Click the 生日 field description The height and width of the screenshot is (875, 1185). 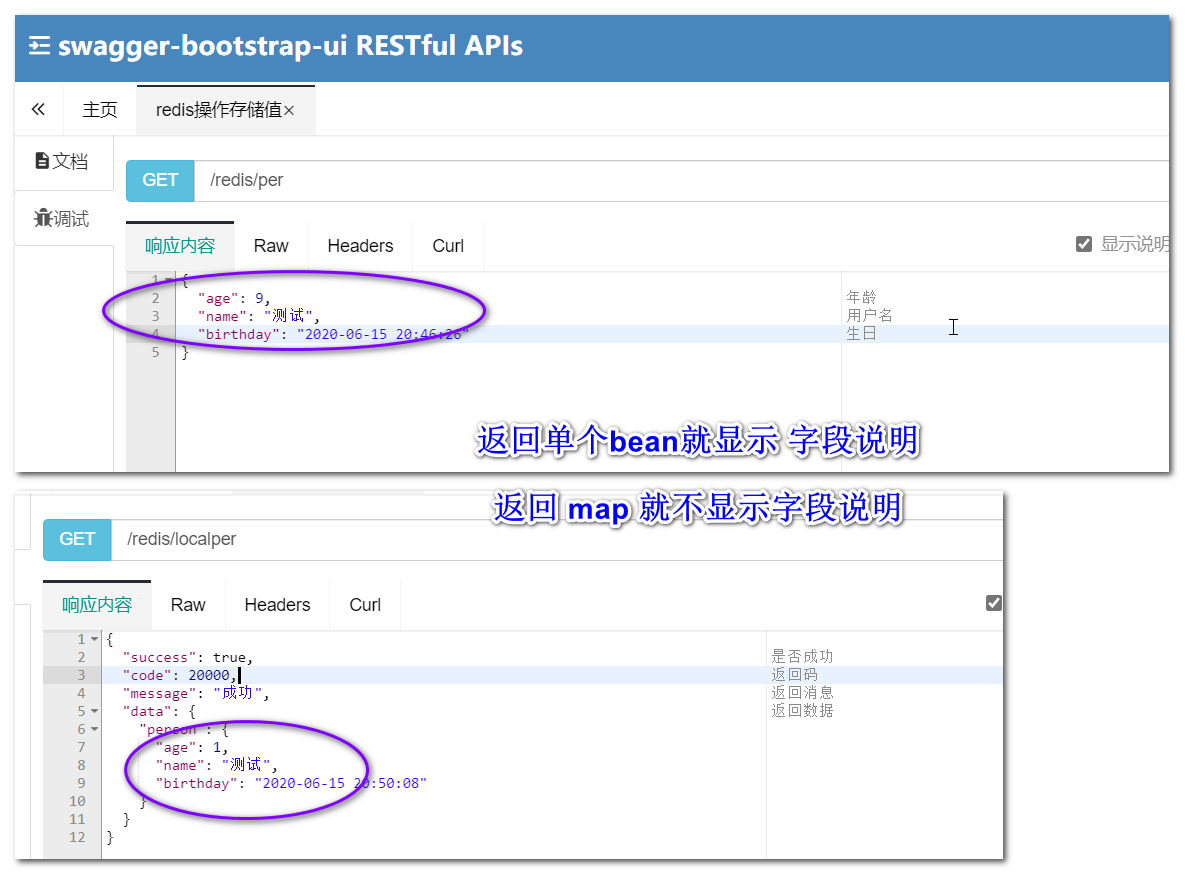click(862, 333)
